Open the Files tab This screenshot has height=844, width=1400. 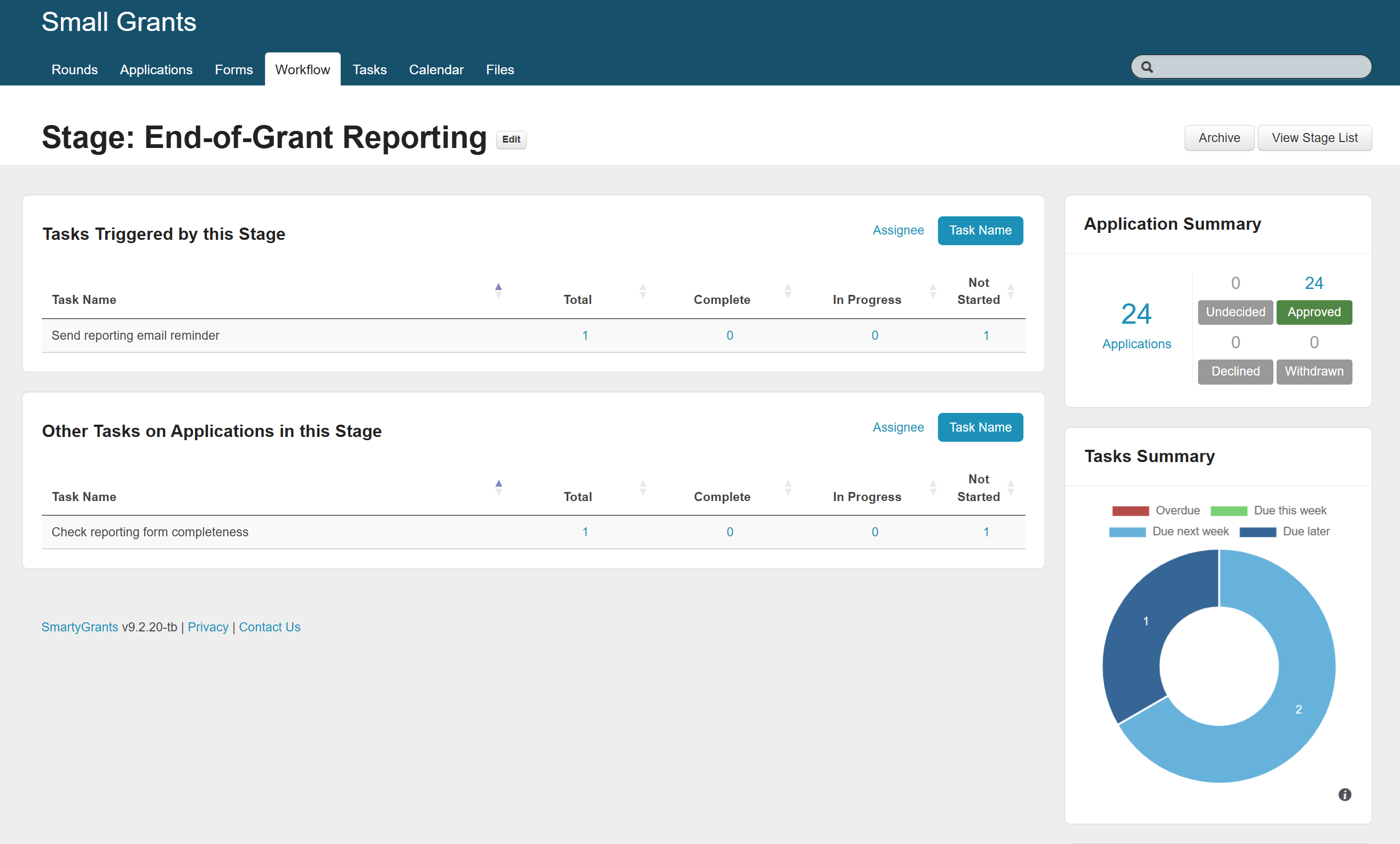[500, 69]
